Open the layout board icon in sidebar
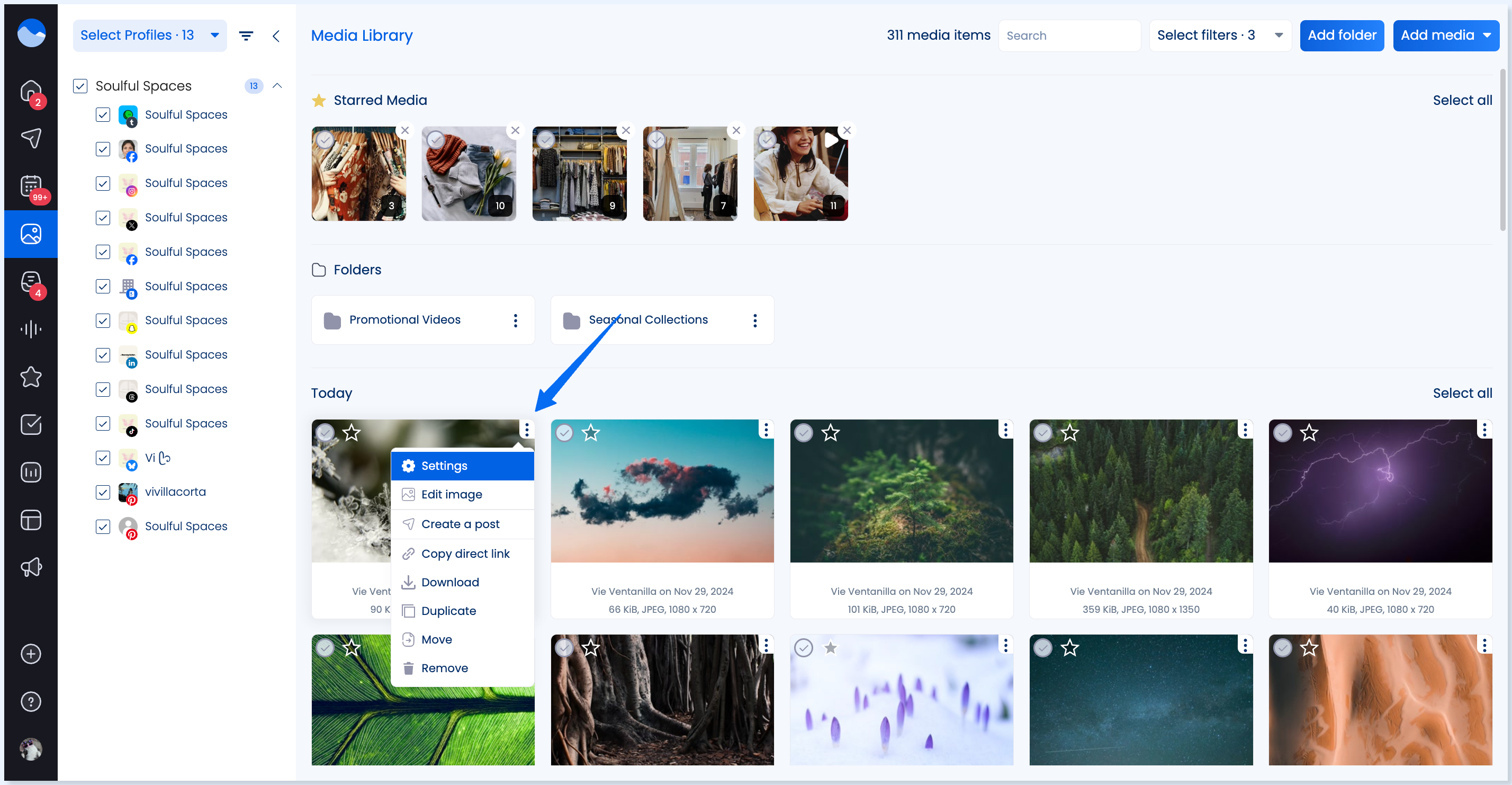 pos(31,520)
